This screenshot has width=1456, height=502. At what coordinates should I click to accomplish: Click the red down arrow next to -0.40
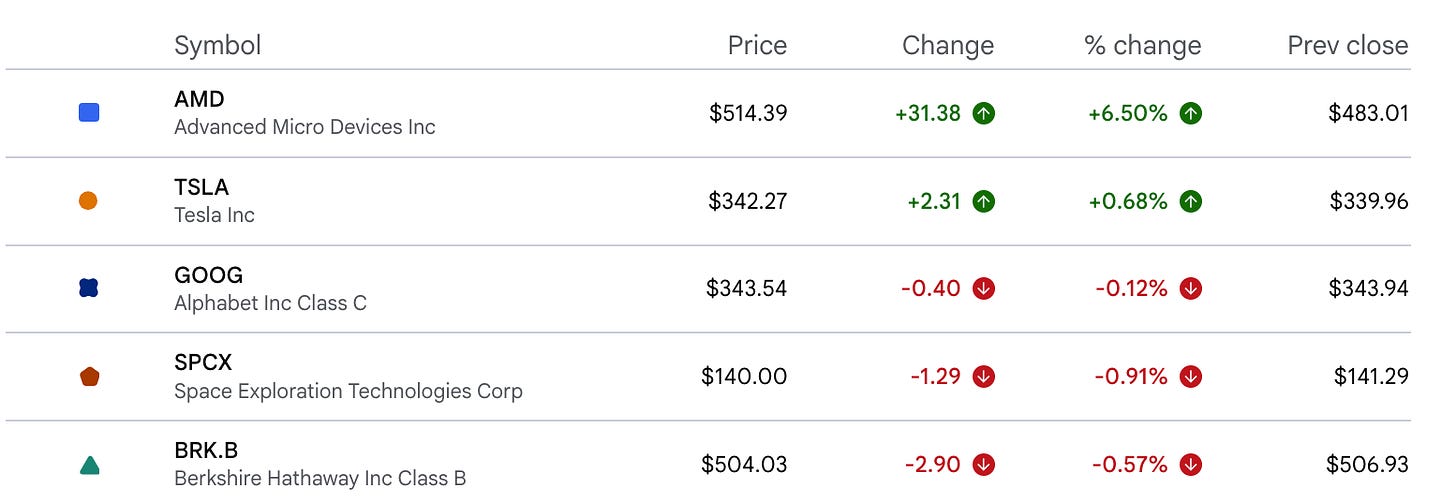(984, 289)
